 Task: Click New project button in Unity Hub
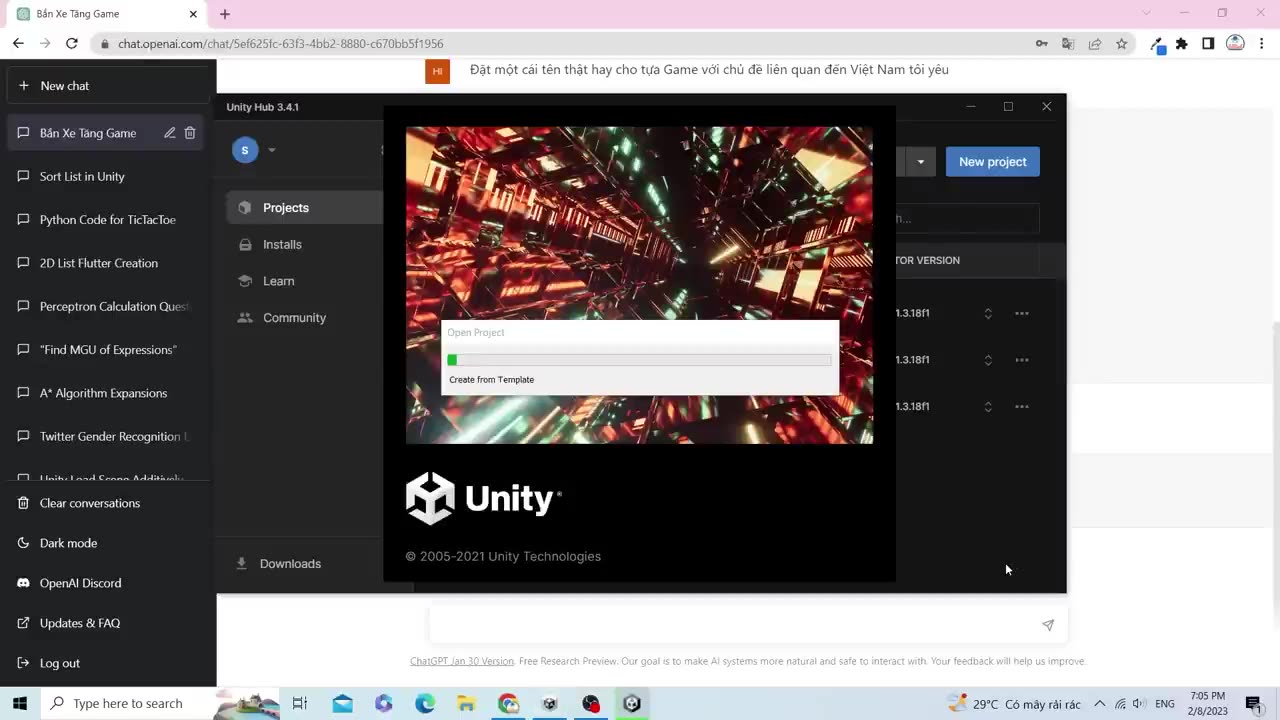pos(993,162)
